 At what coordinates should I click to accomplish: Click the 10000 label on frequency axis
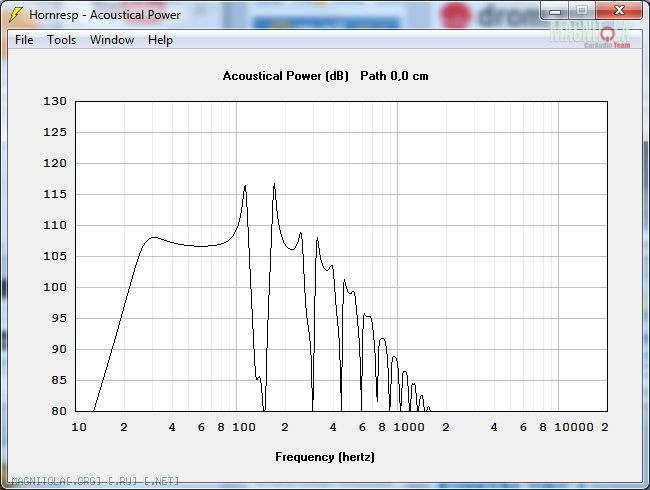tap(574, 427)
